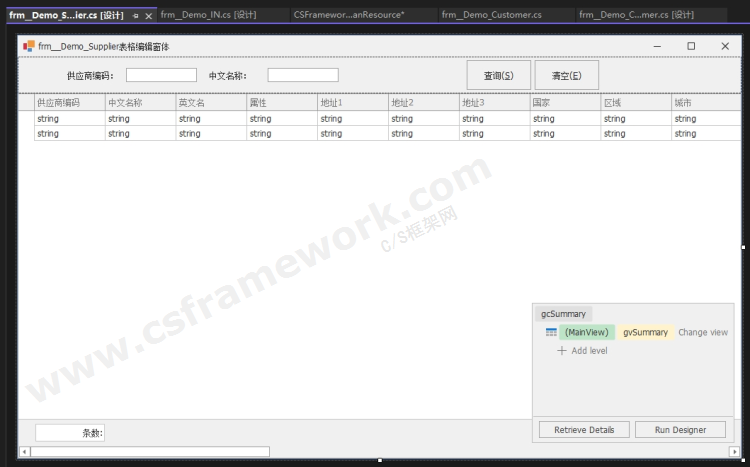Launch Run Designer for the grid

point(680,430)
